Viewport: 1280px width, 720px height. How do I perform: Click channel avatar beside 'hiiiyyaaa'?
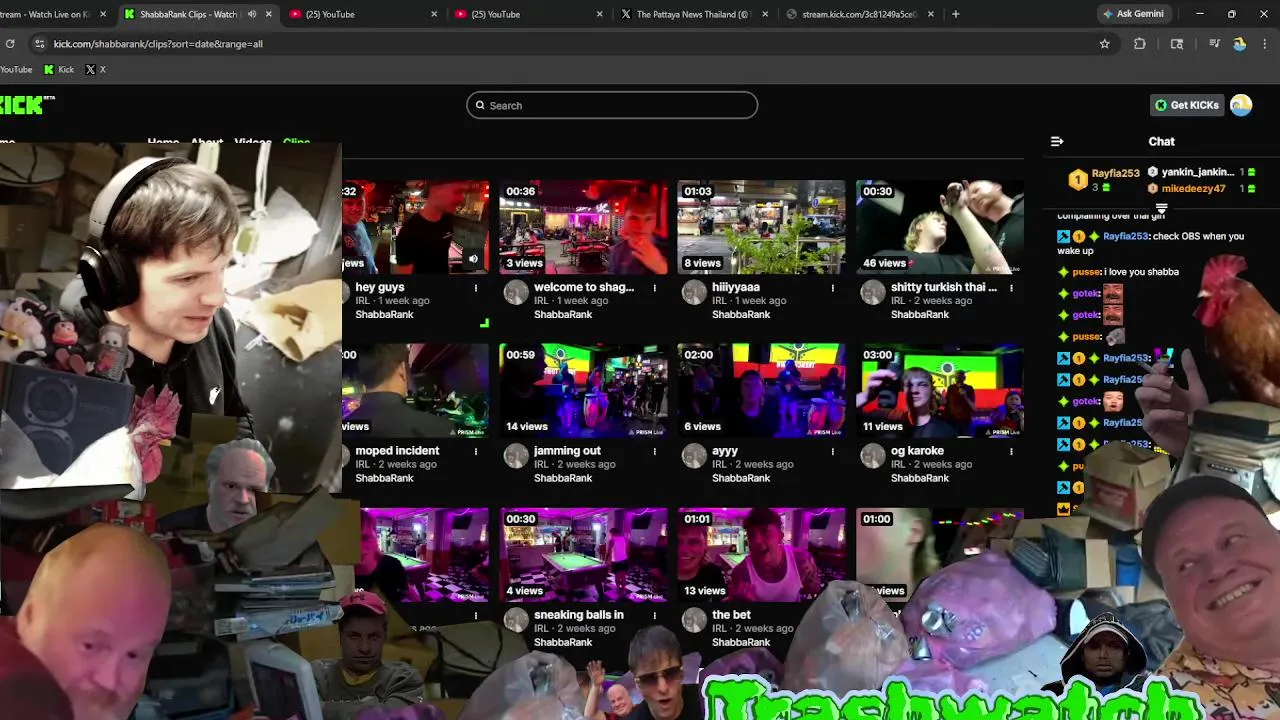(694, 292)
